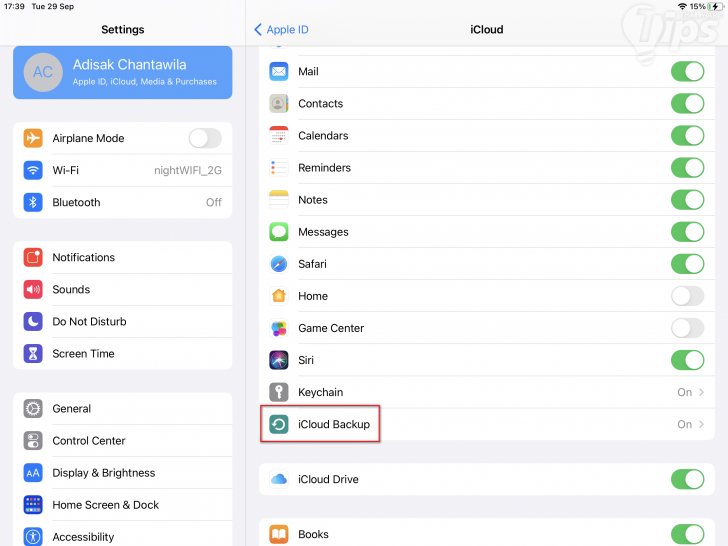The width and height of the screenshot is (728, 546).
Task: Open Home Screen & Dock settings
Action: [123, 505]
